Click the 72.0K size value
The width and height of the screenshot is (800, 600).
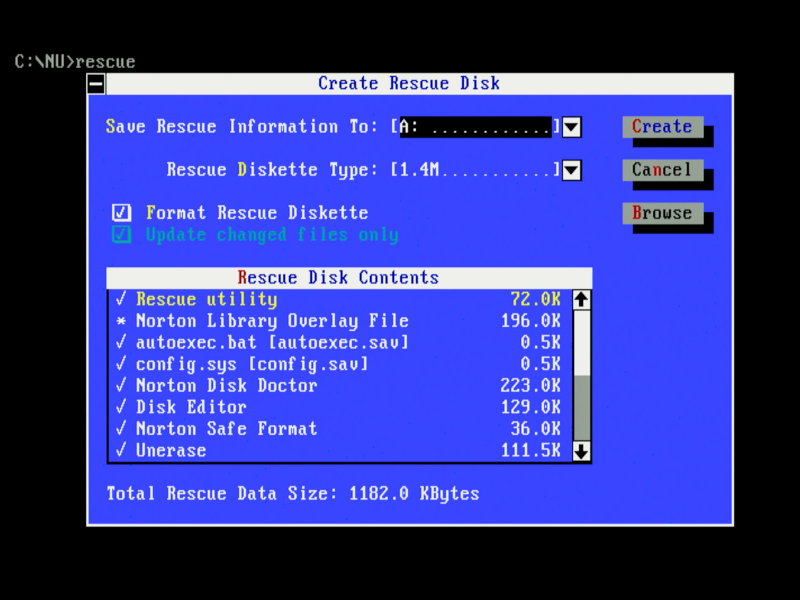[536, 299]
